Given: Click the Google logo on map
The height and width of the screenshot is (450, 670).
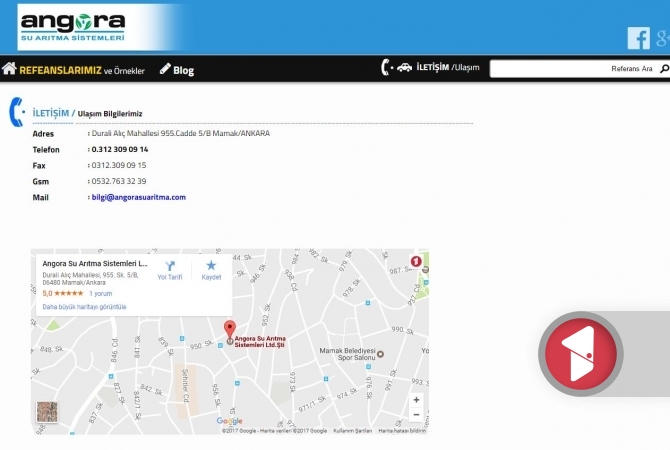Looking at the screenshot, I should point(229,421).
